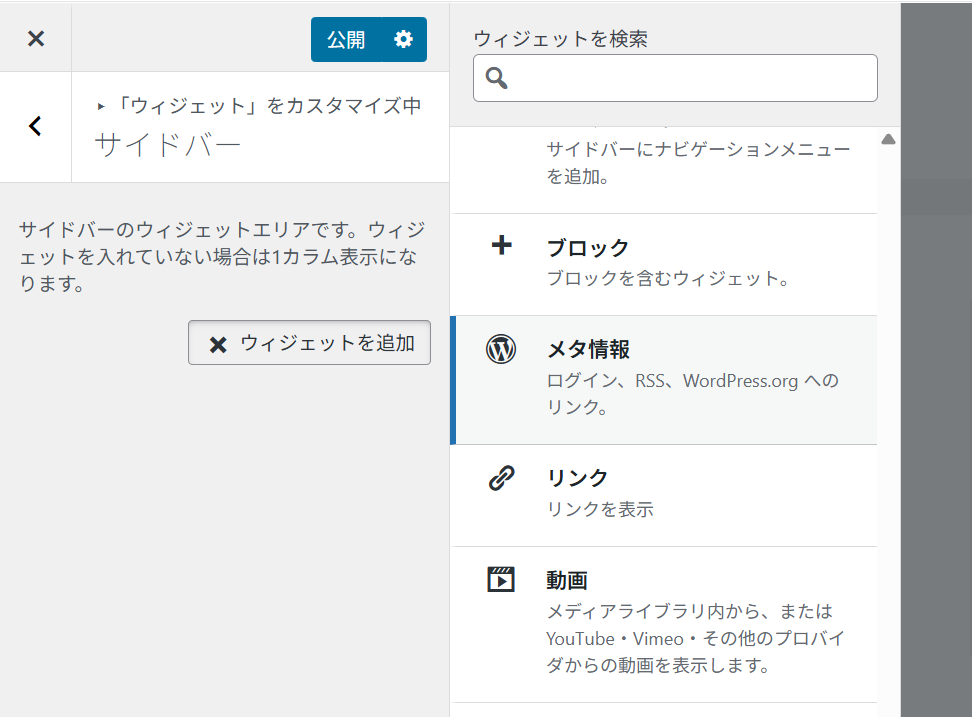The height and width of the screenshot is (717, 972).
Task: Click the magnifier search icon
Action: [497, 78]
